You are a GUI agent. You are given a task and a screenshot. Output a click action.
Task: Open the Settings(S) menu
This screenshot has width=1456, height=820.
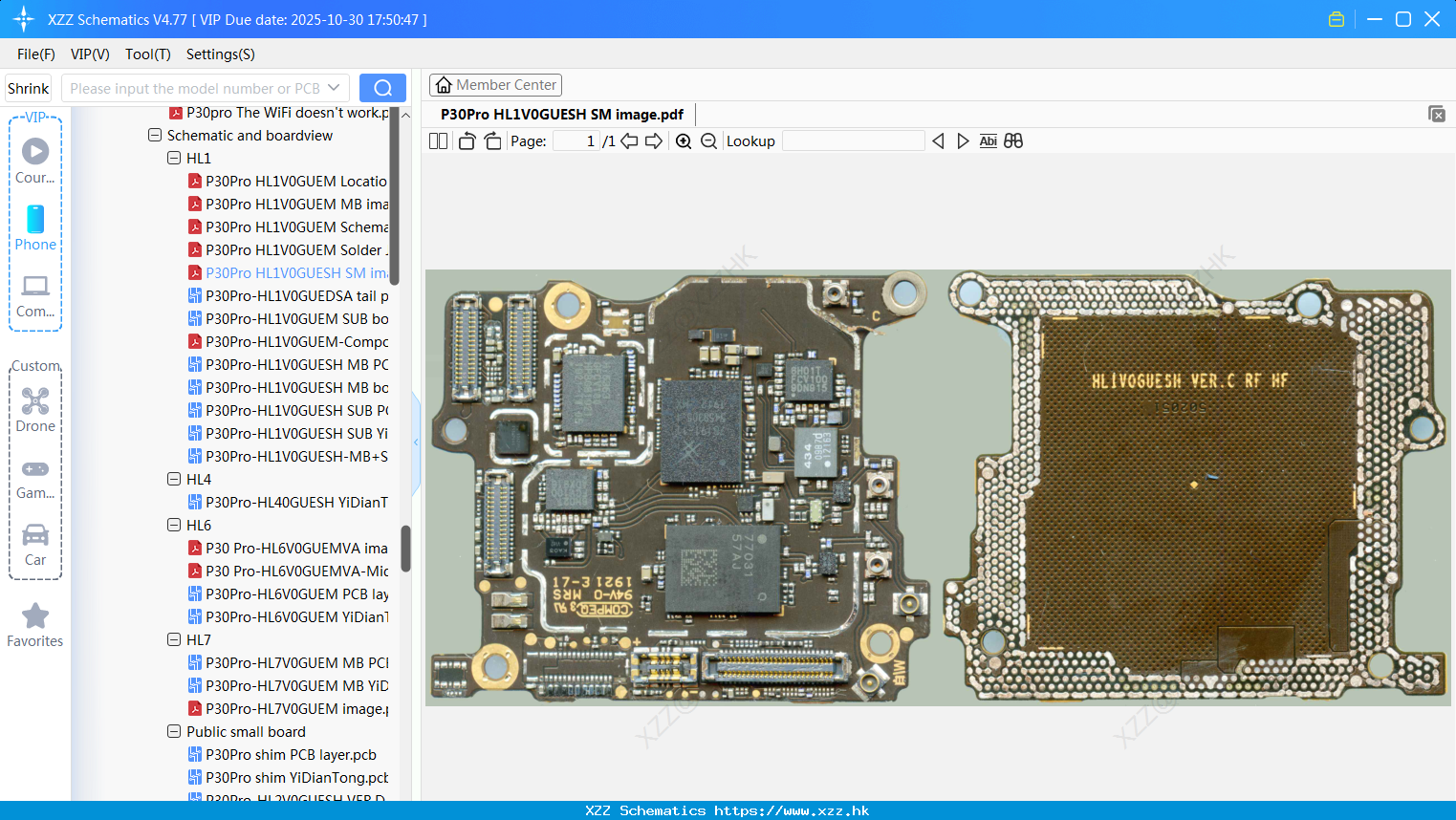221,54
